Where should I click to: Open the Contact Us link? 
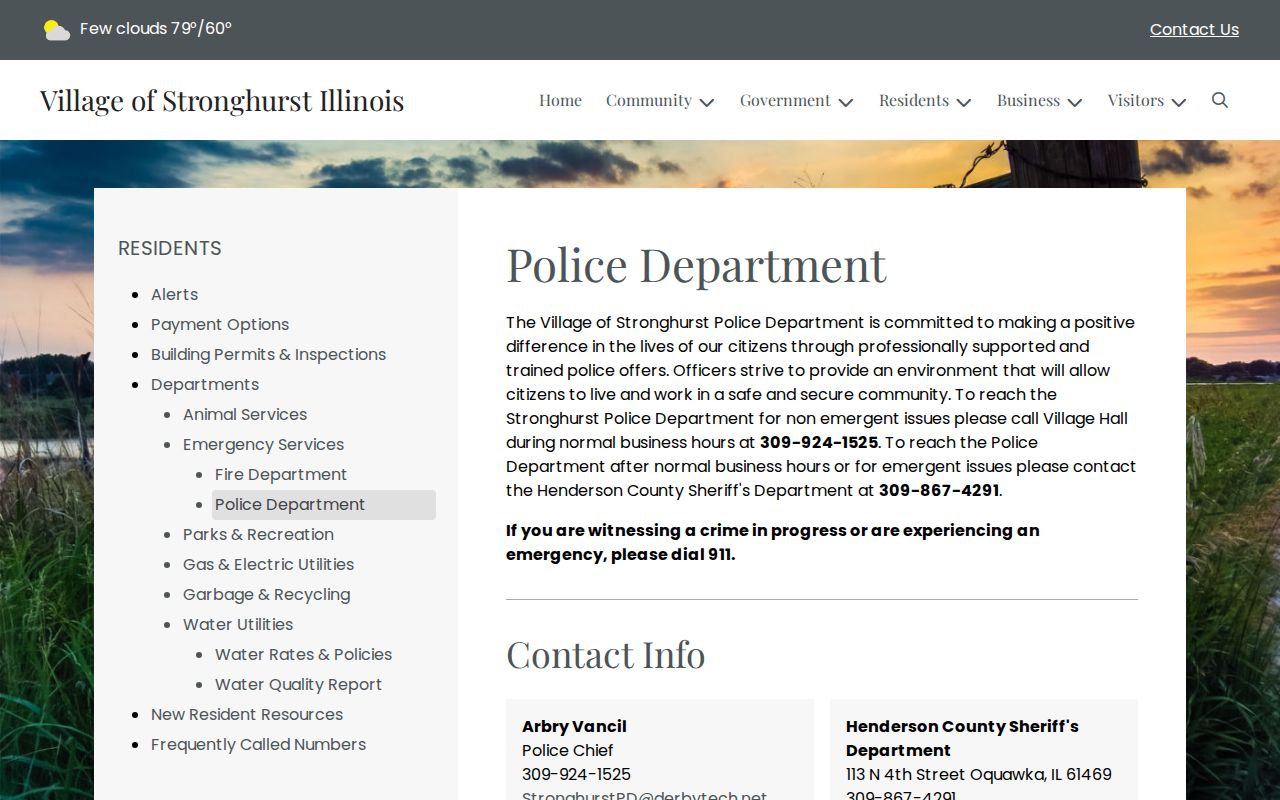pyautogui.click(x=1194, y=30)
